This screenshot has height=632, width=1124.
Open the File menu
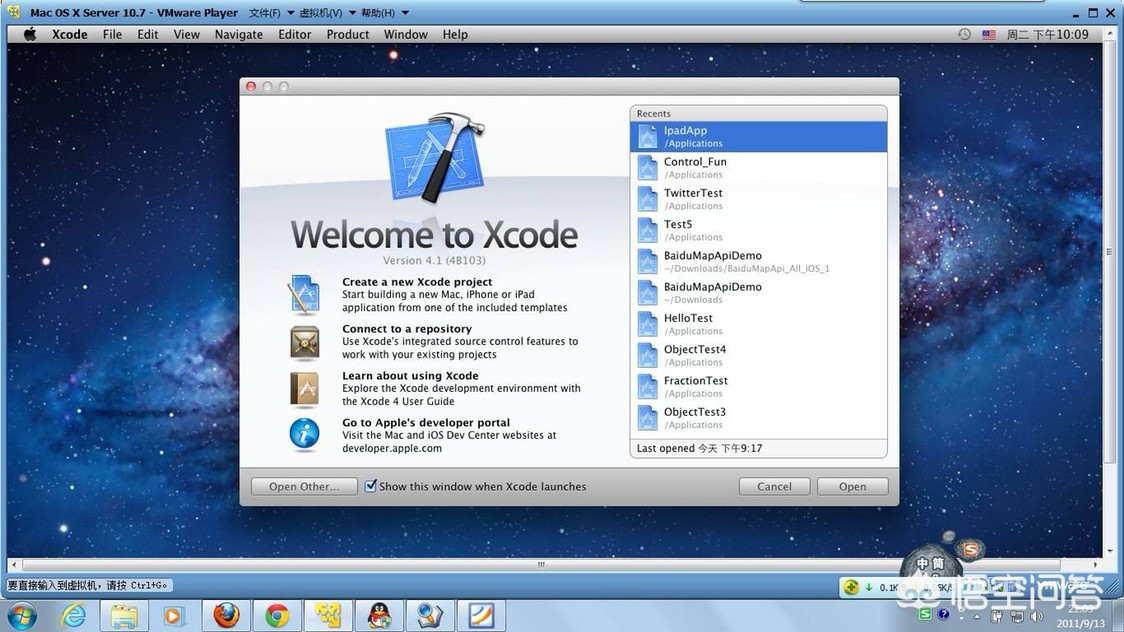(x=112, y=34)
